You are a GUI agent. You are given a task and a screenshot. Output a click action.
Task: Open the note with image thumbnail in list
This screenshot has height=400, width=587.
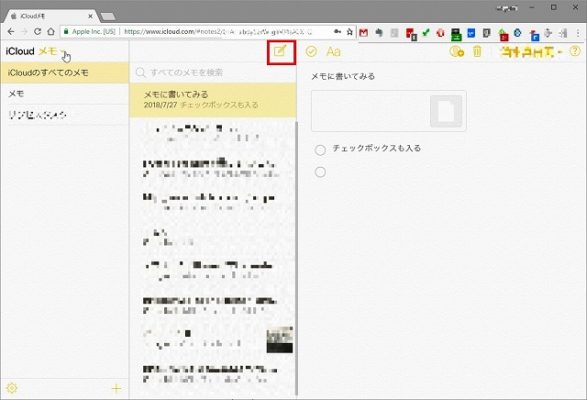click(x=213, y=339)
